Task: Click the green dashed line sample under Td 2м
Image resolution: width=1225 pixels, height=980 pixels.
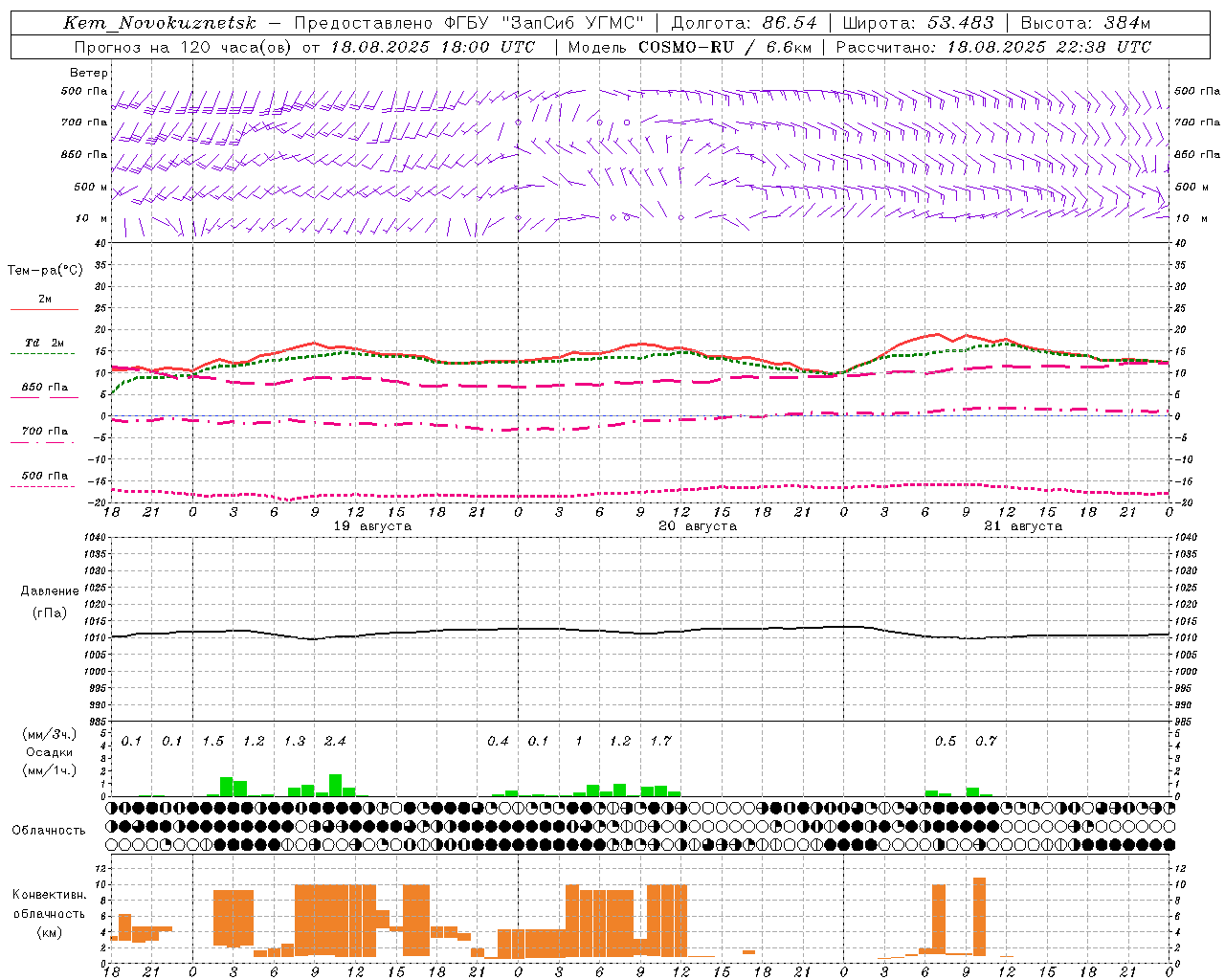Action: pyautogui.click(x=44, y=354)
